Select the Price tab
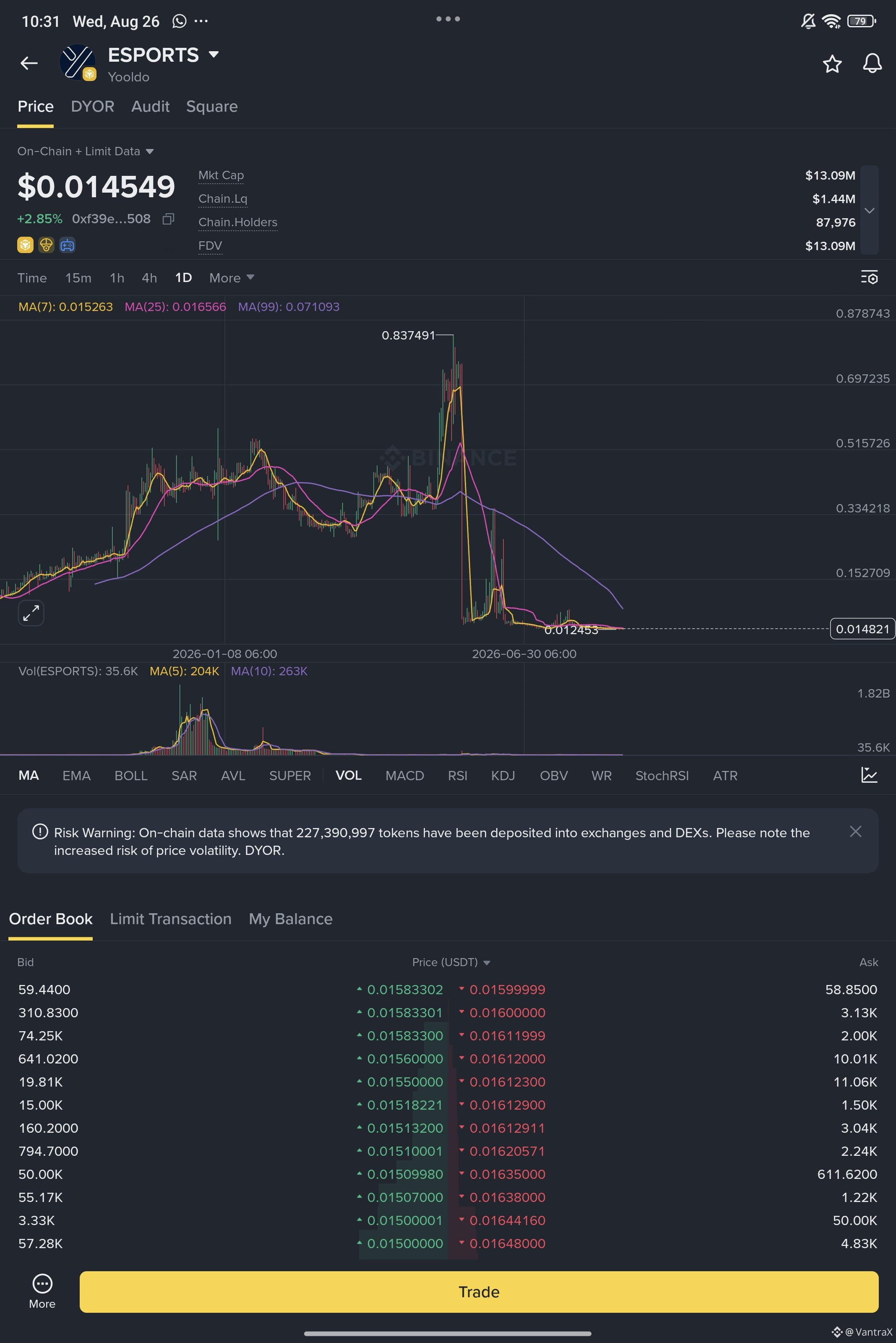Image resolution: width=896 pixels, height=1343 pixels. pyautogui.click(x=35, y=106)
